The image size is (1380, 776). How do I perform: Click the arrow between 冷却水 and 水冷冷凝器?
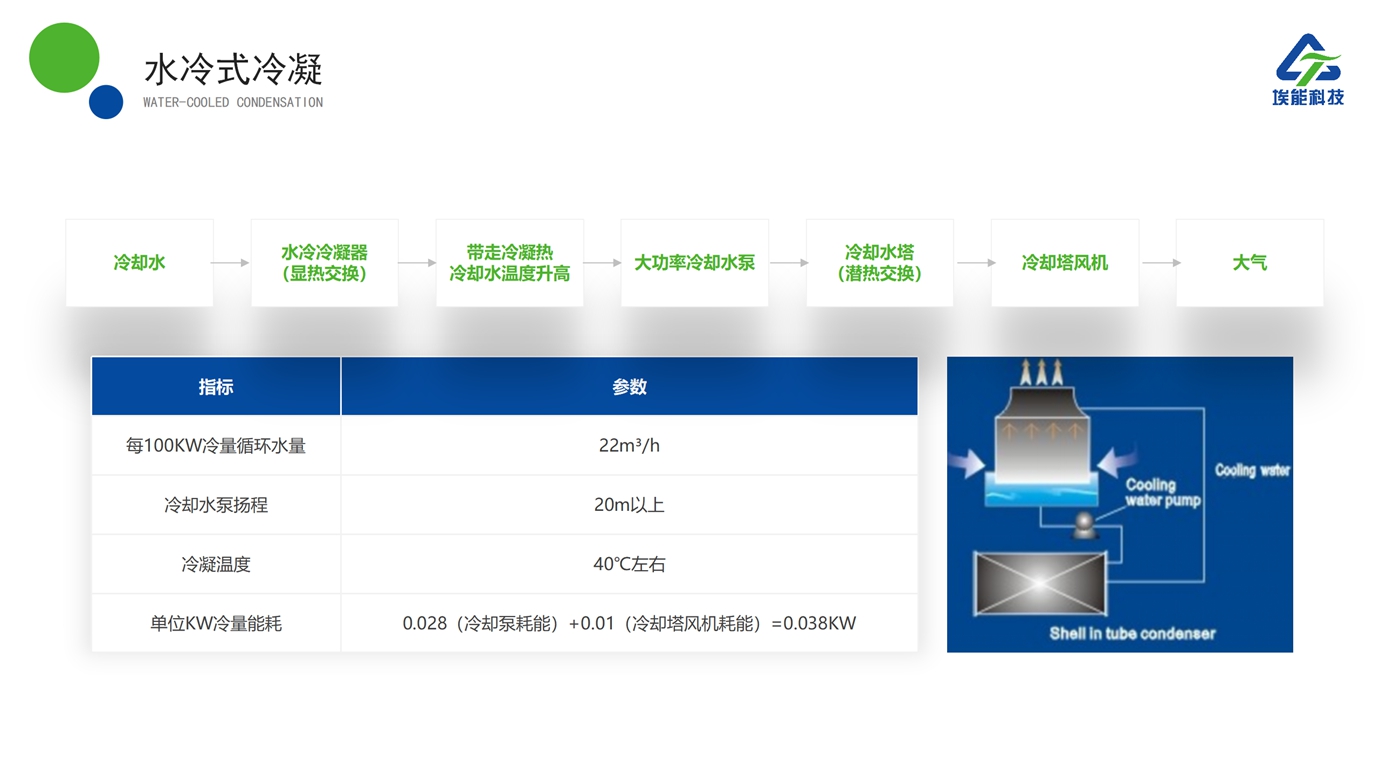click(231, 263)
